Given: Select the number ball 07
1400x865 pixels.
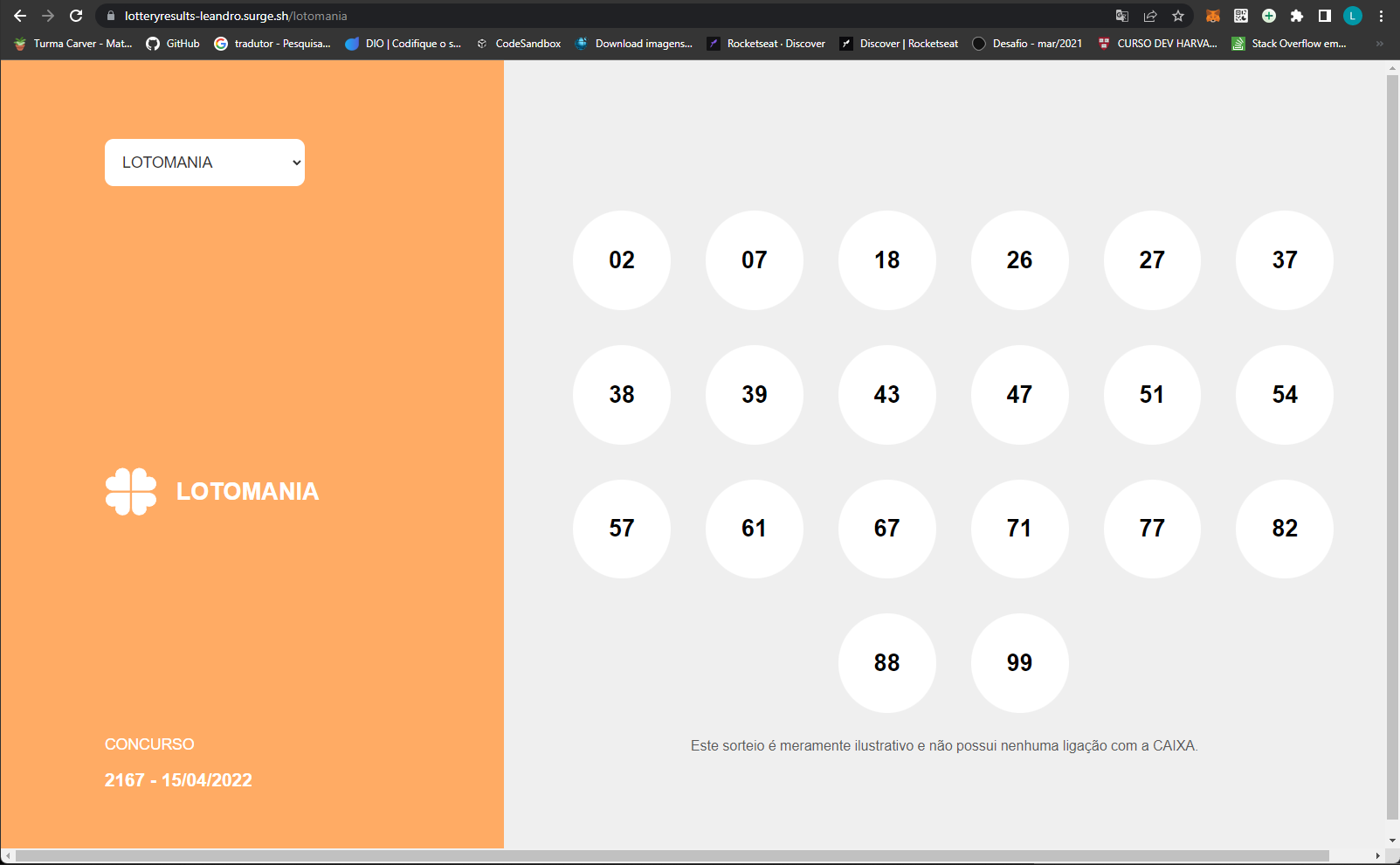Looking at the screenshot, I should [755, 260].
